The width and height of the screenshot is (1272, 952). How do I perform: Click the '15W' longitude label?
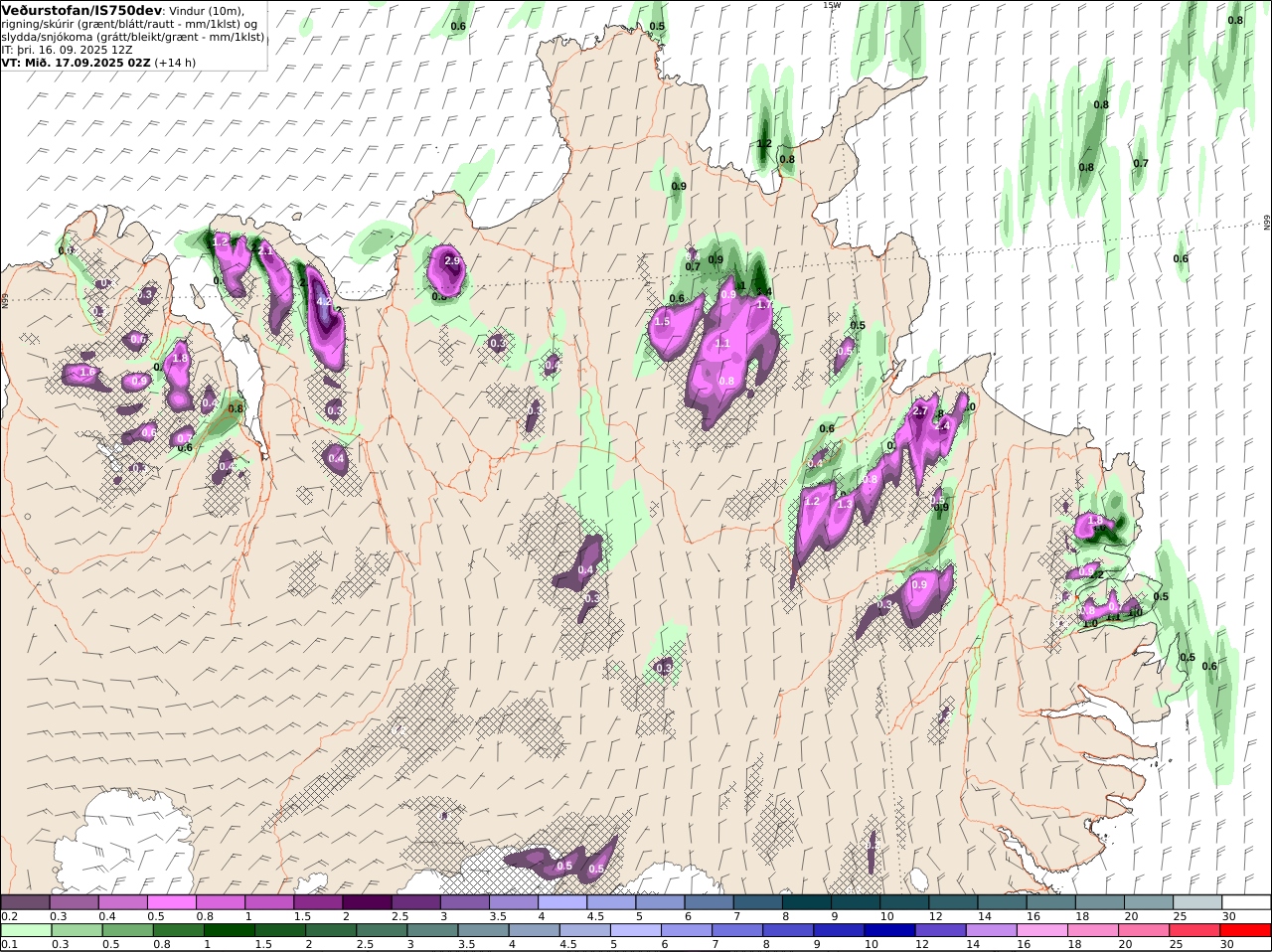tap(831, 5)
